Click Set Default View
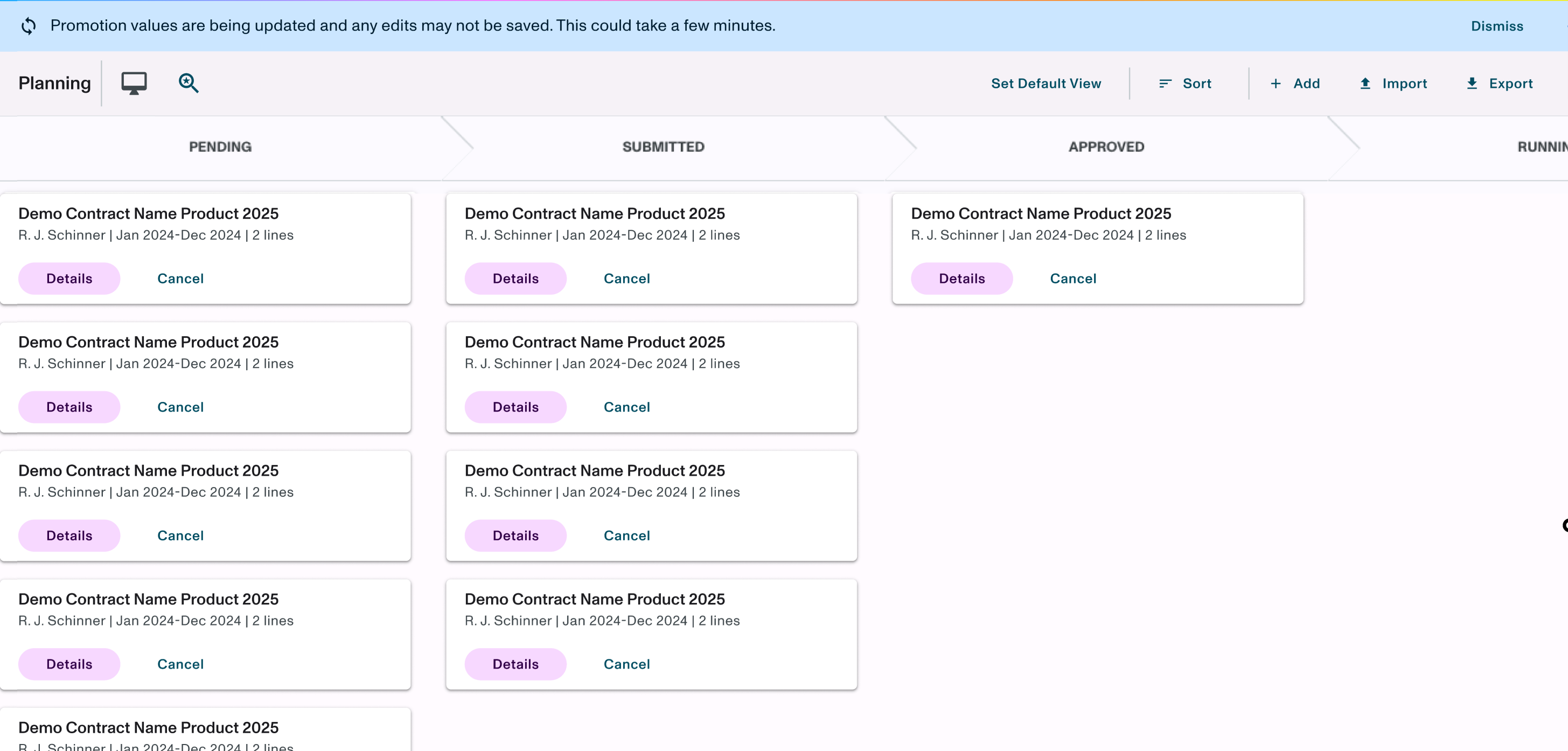Viewport: 1568px width, 751px height. tap(1046, 84)
